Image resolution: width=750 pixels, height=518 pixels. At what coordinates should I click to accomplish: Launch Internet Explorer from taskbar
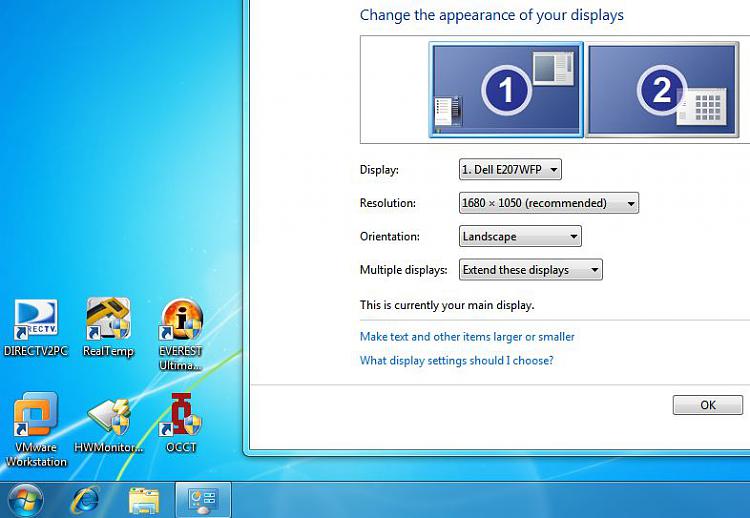tap(85, 500)
